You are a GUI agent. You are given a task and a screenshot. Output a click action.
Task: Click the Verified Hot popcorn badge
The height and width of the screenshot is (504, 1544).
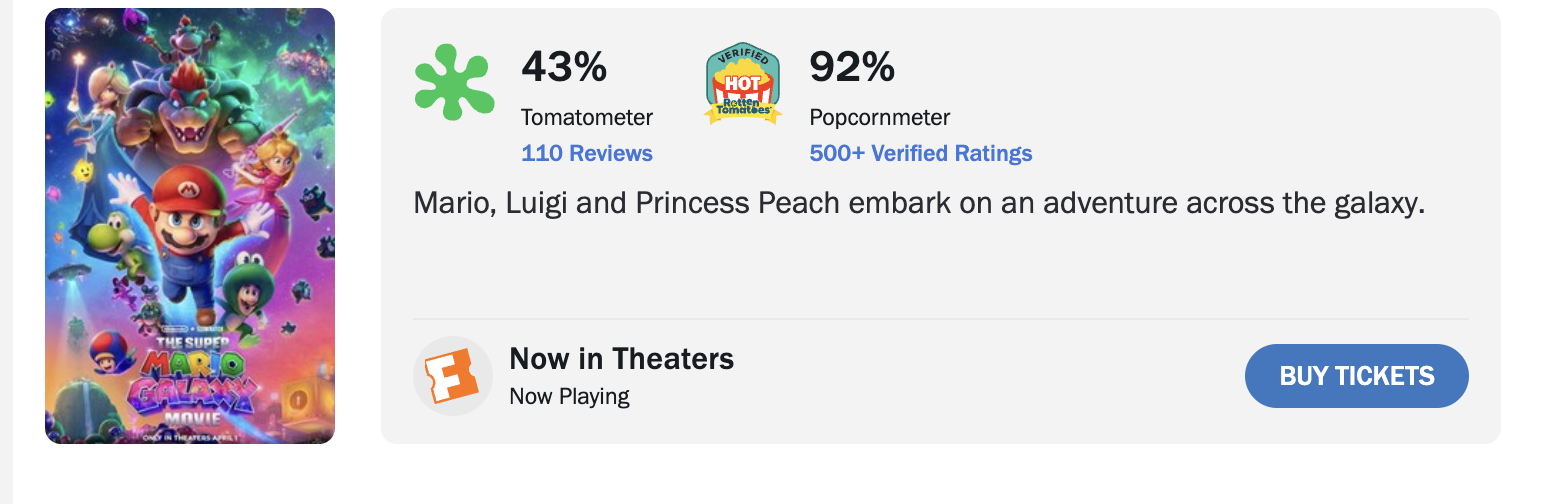[743, 83]
